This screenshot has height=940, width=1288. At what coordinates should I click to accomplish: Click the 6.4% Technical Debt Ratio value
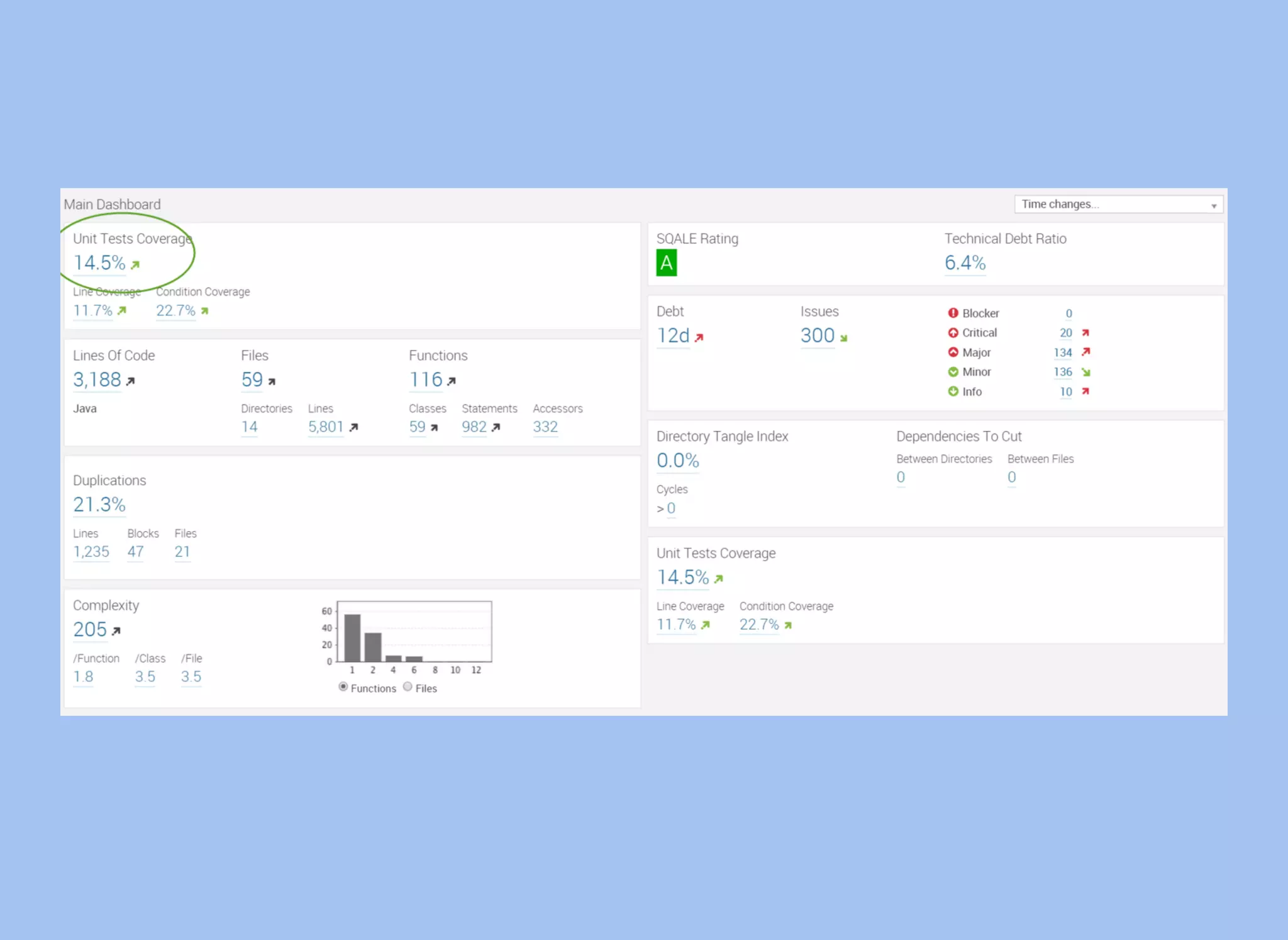pos(965,263)
